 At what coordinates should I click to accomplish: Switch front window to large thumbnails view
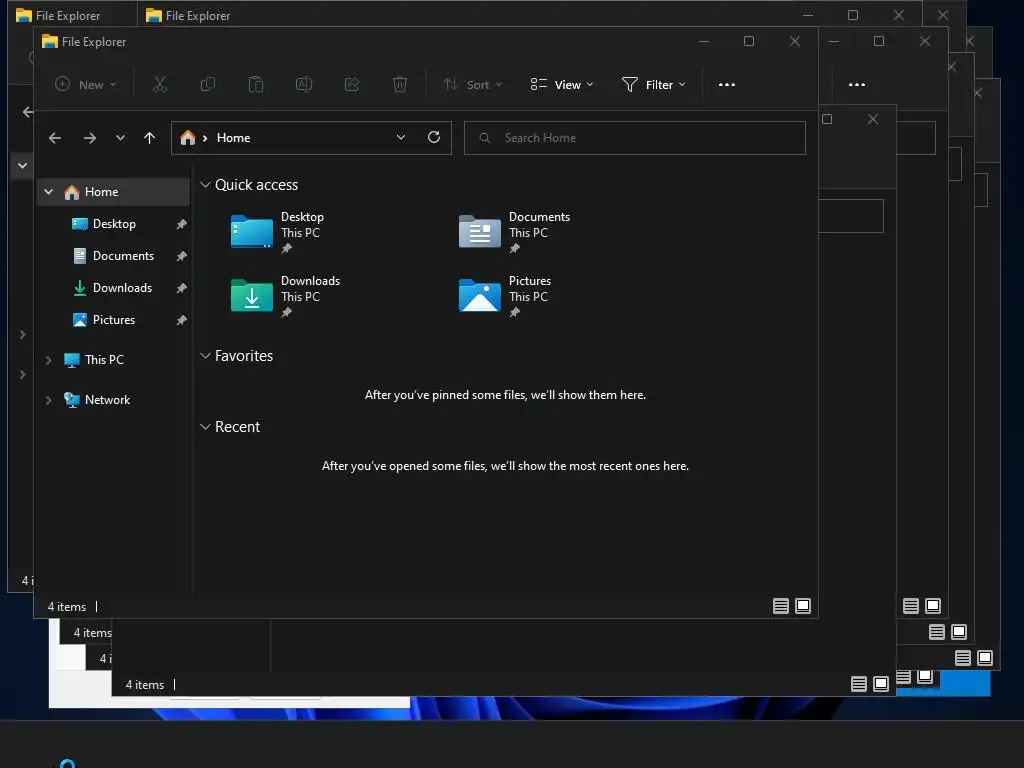pos(803,606)
